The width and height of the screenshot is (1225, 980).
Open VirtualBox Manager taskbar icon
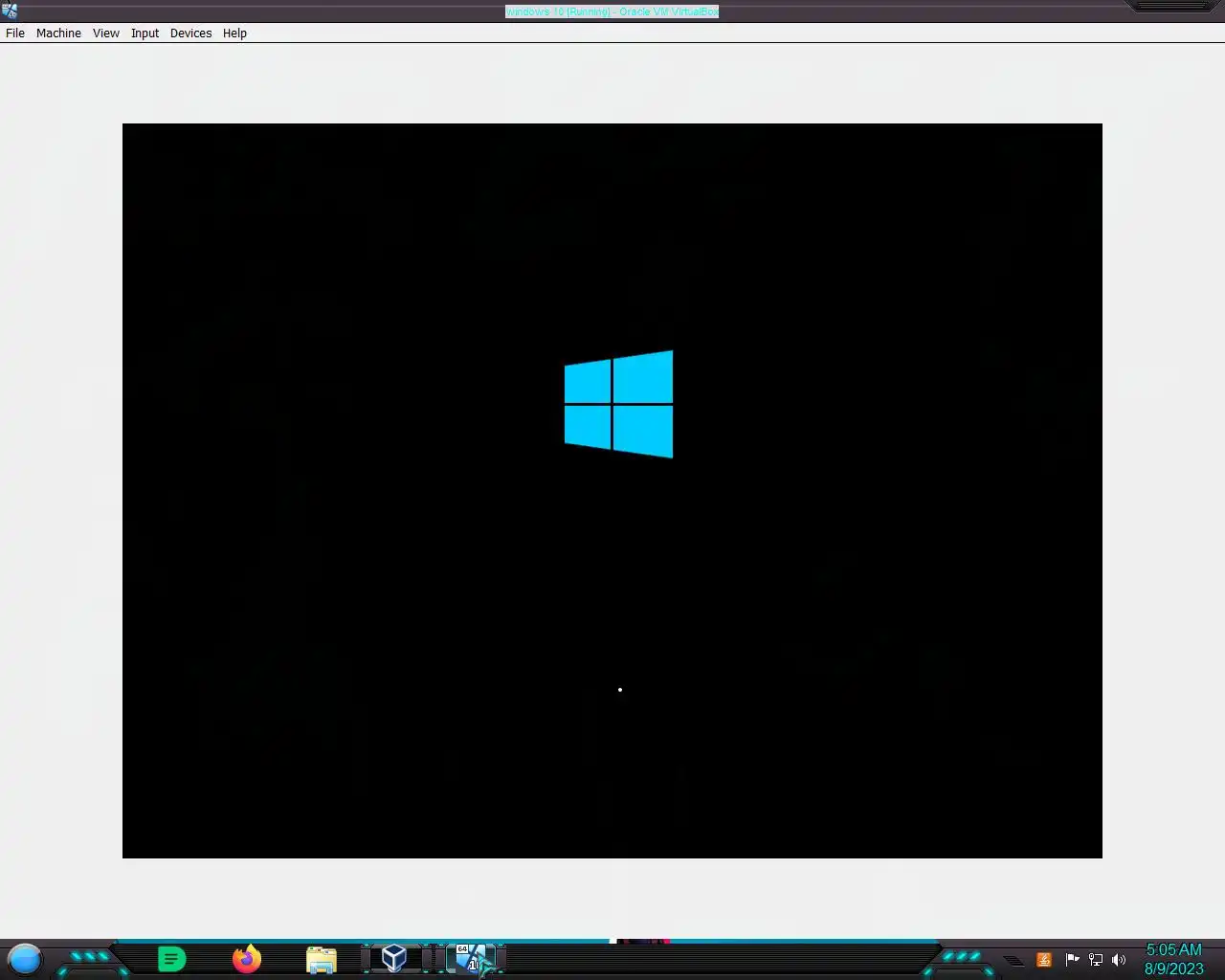click(x=394, y=958)
